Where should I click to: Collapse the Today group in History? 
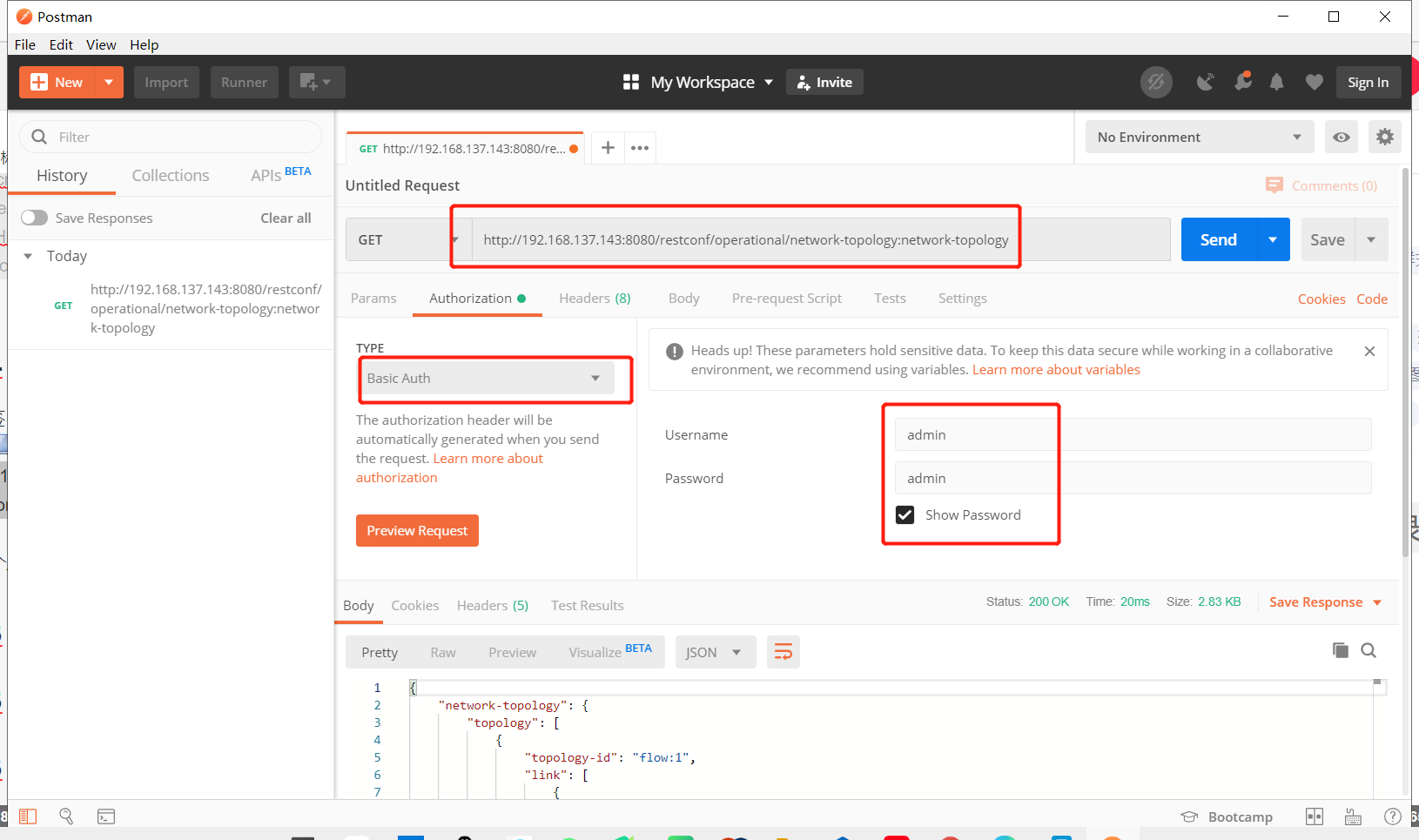[30, 256]
